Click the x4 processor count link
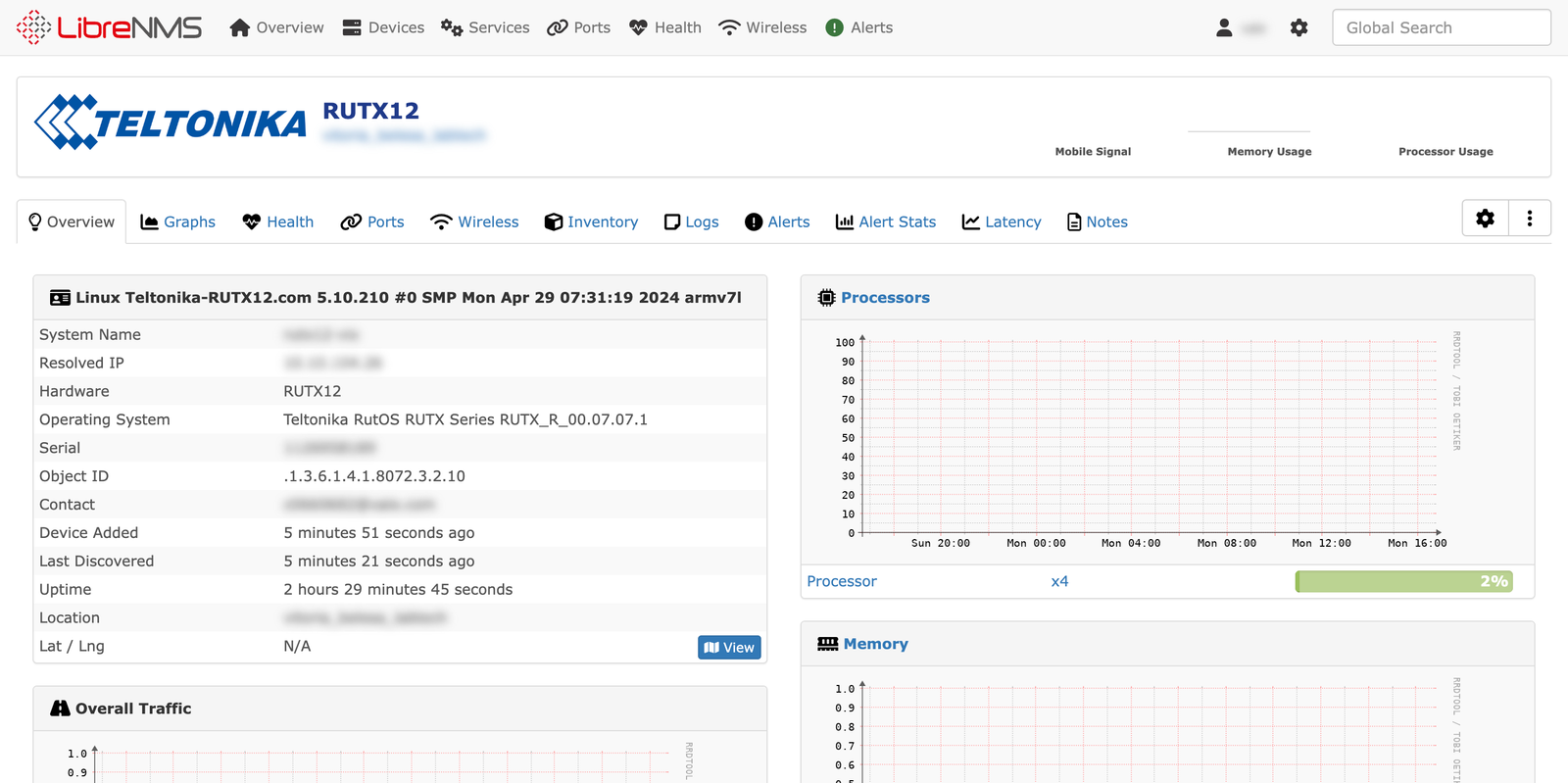This screenshot has height=783, width=1568. point(1059,581)
